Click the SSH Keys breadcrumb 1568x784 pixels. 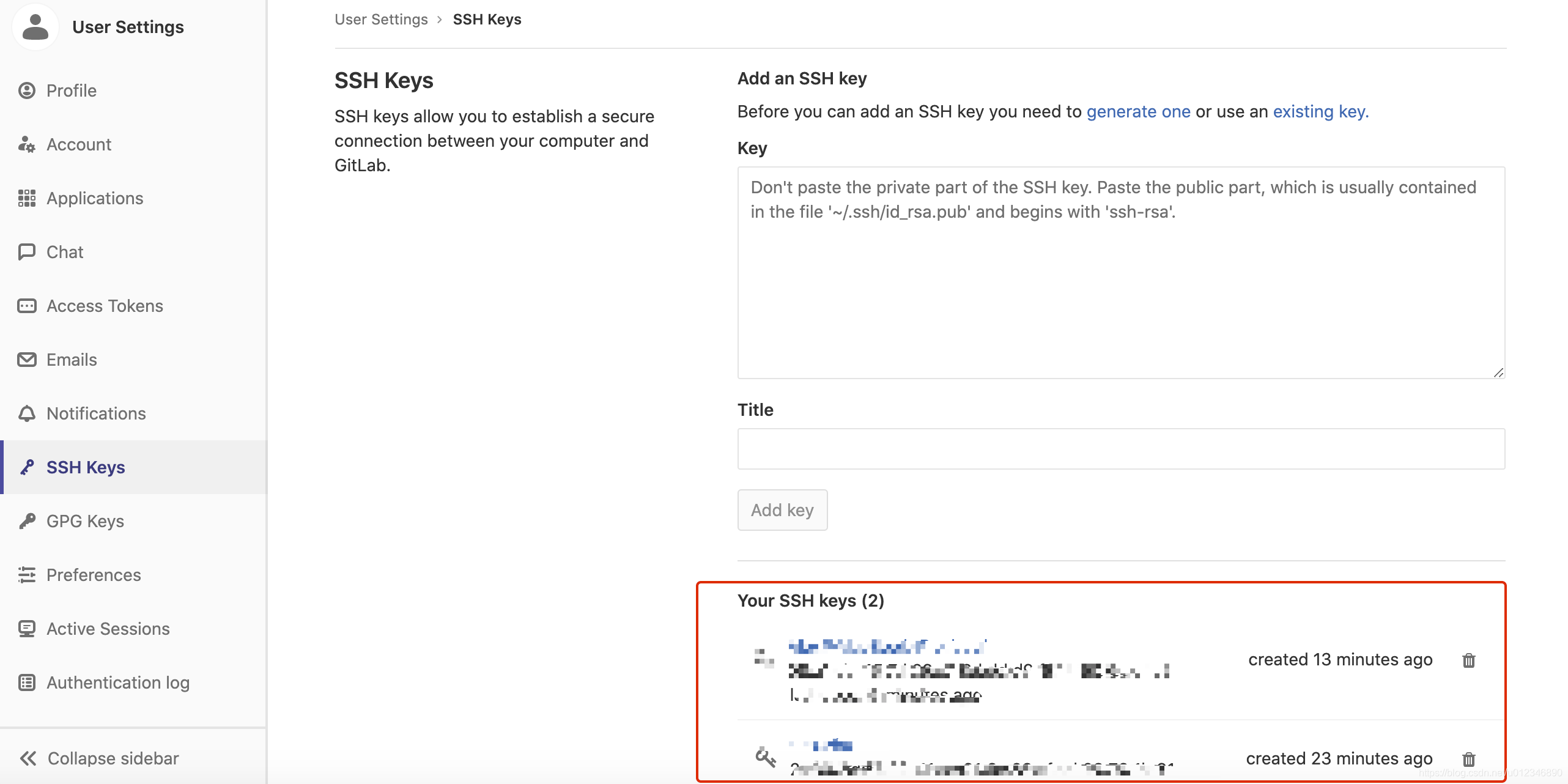point(487,20)
